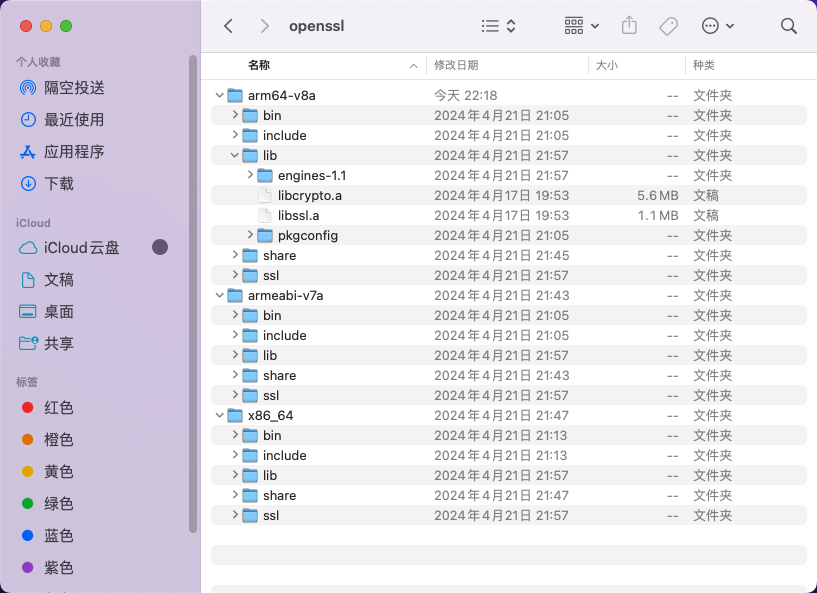Viewport: 817px width, 593px height.
Task: Expand bin under arm64-v8a
Action: click(x=235, y=115)
